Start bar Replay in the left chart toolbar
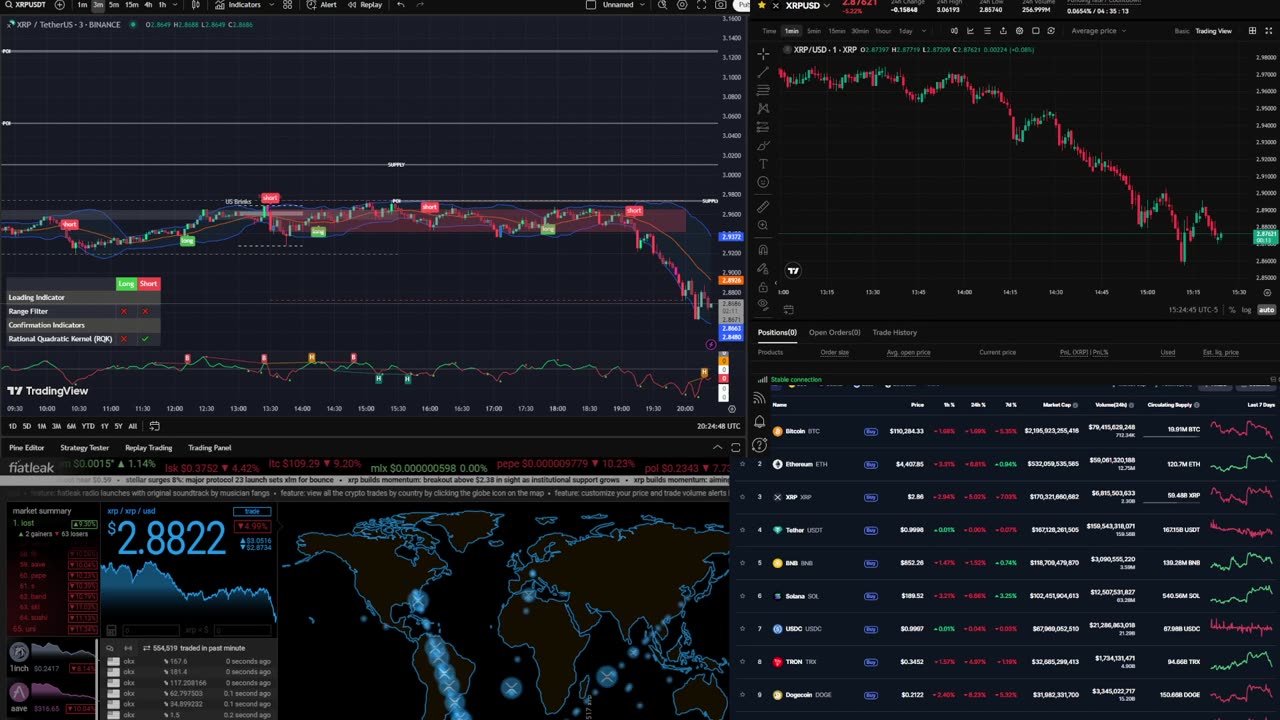Screen dimensions: 1280x720 pyautogui.click(x=365, y=5)
